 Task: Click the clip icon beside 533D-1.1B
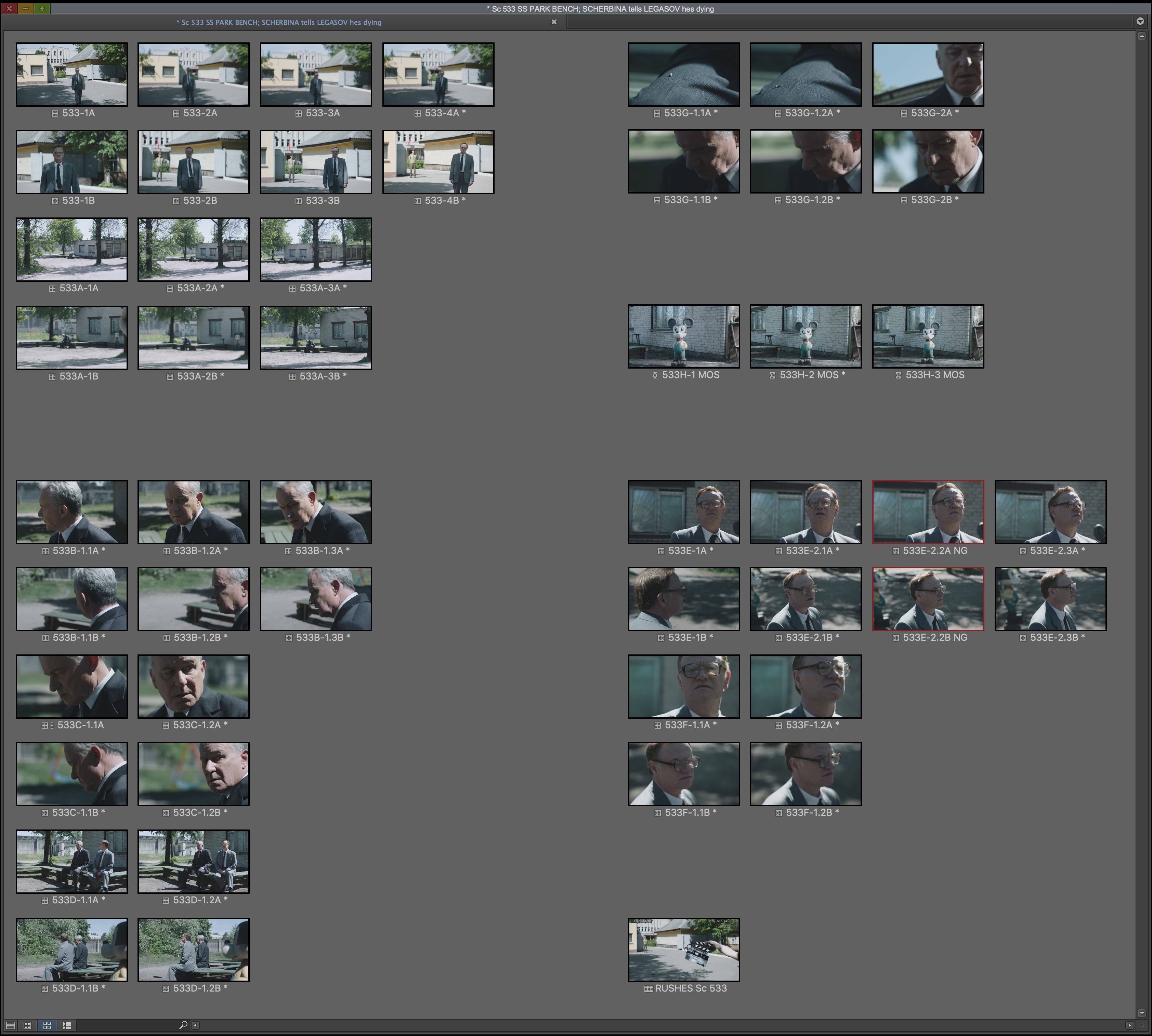pos(44,989)
